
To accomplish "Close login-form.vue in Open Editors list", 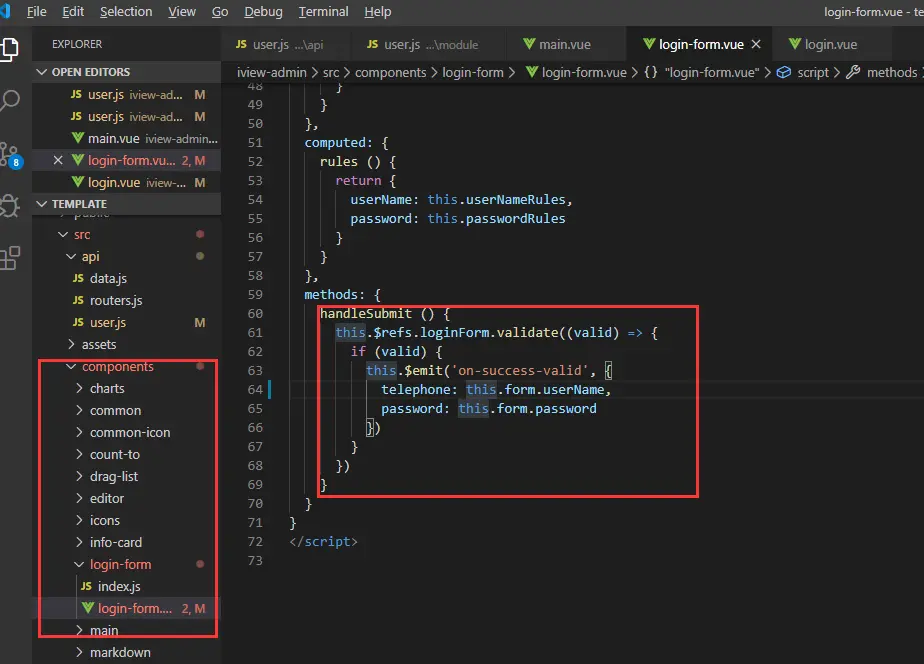I will coord(58,161).
